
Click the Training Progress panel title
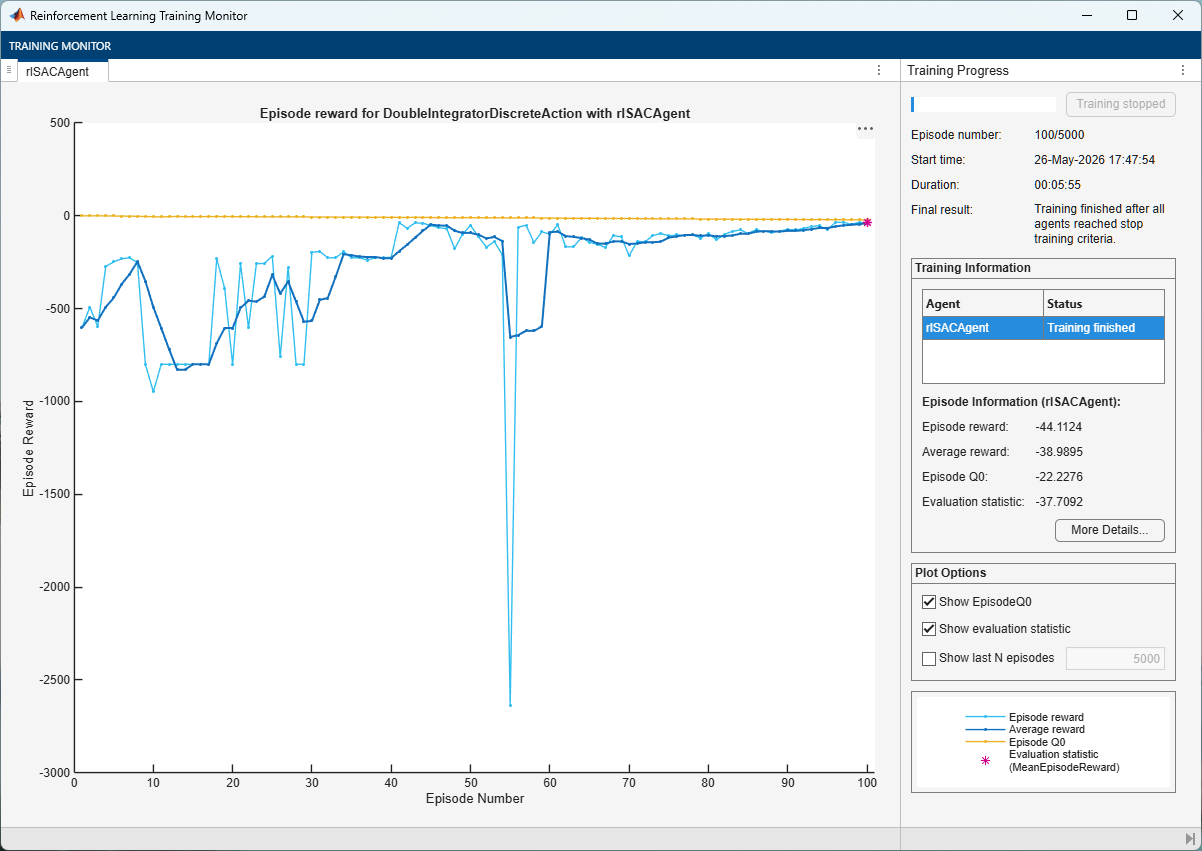tap(958, 71)
